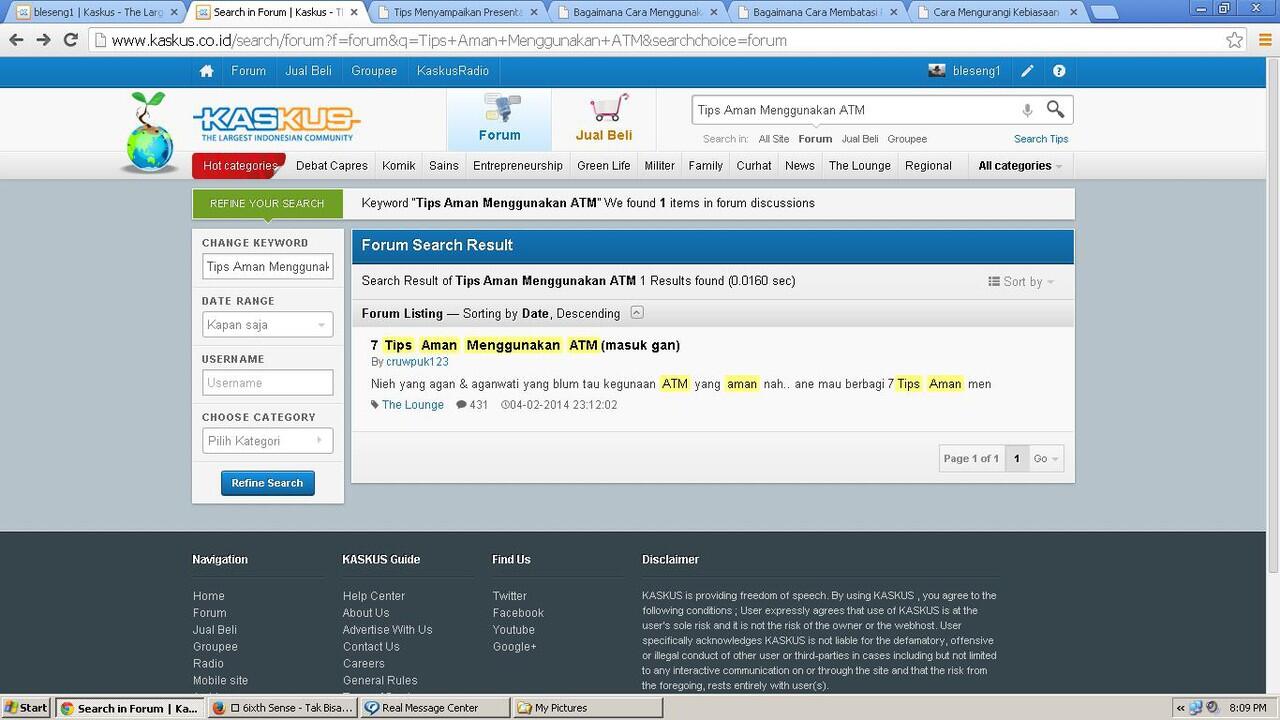Click the main search text box
Screen dimensions: 1280x720
pyautogui.click(x=855, y=110)
